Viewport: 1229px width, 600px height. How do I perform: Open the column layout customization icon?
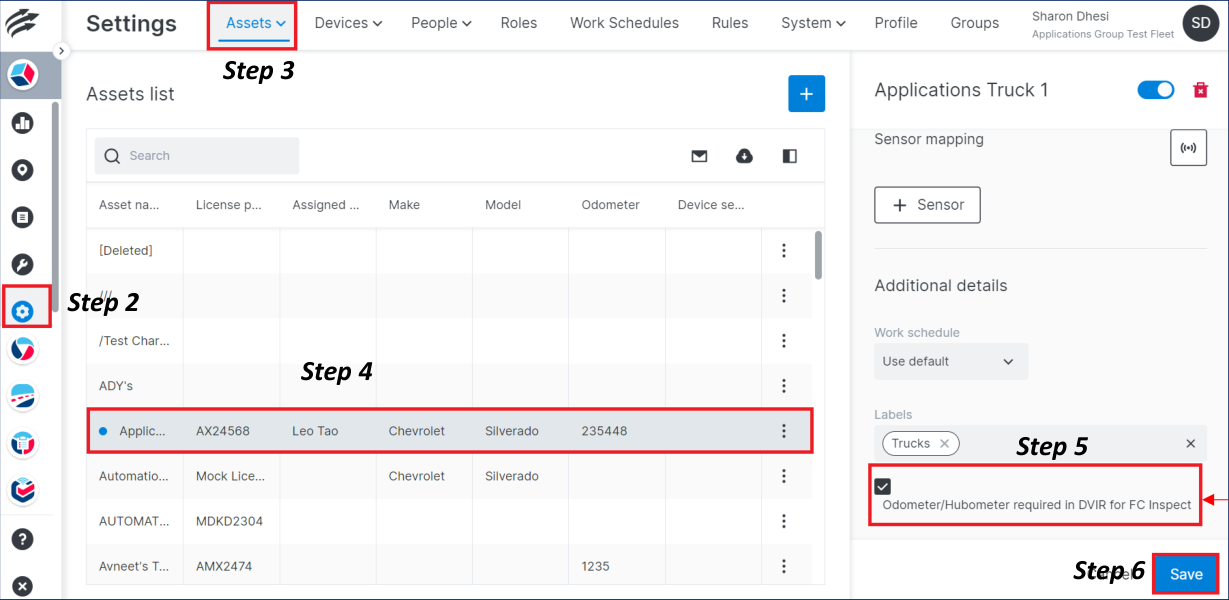789,156
